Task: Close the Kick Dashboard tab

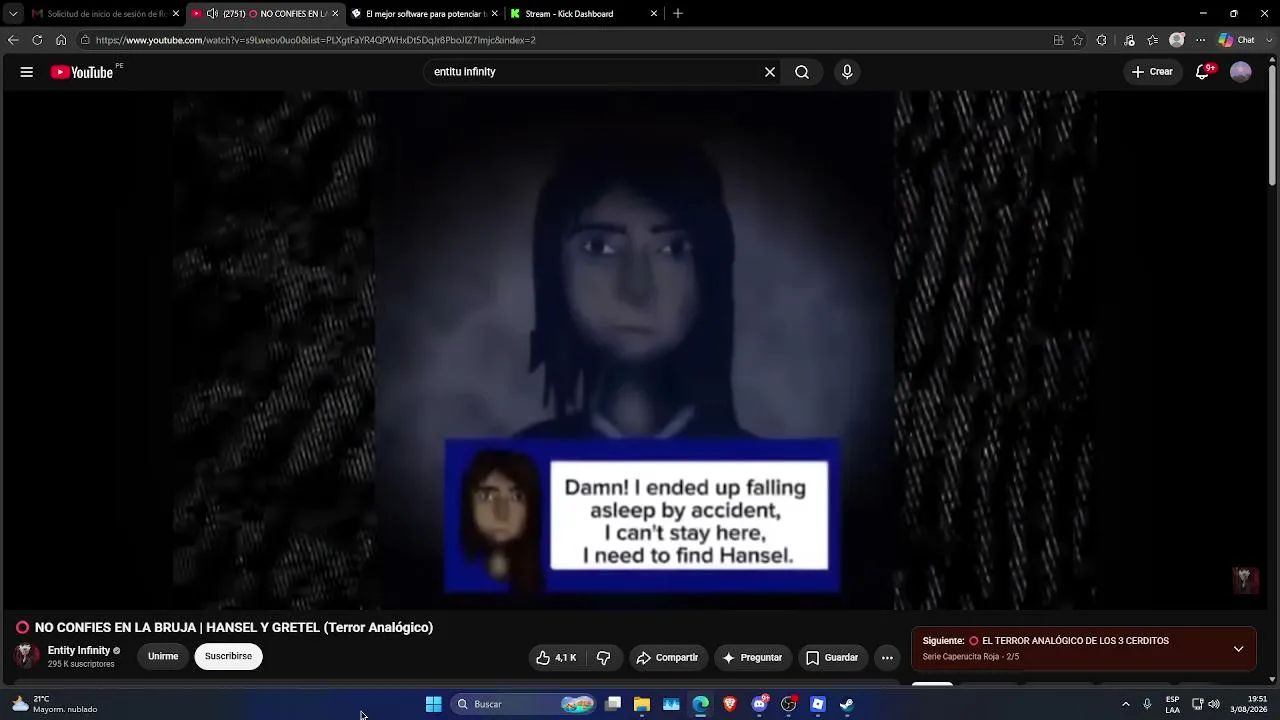Action: (654, 14)
